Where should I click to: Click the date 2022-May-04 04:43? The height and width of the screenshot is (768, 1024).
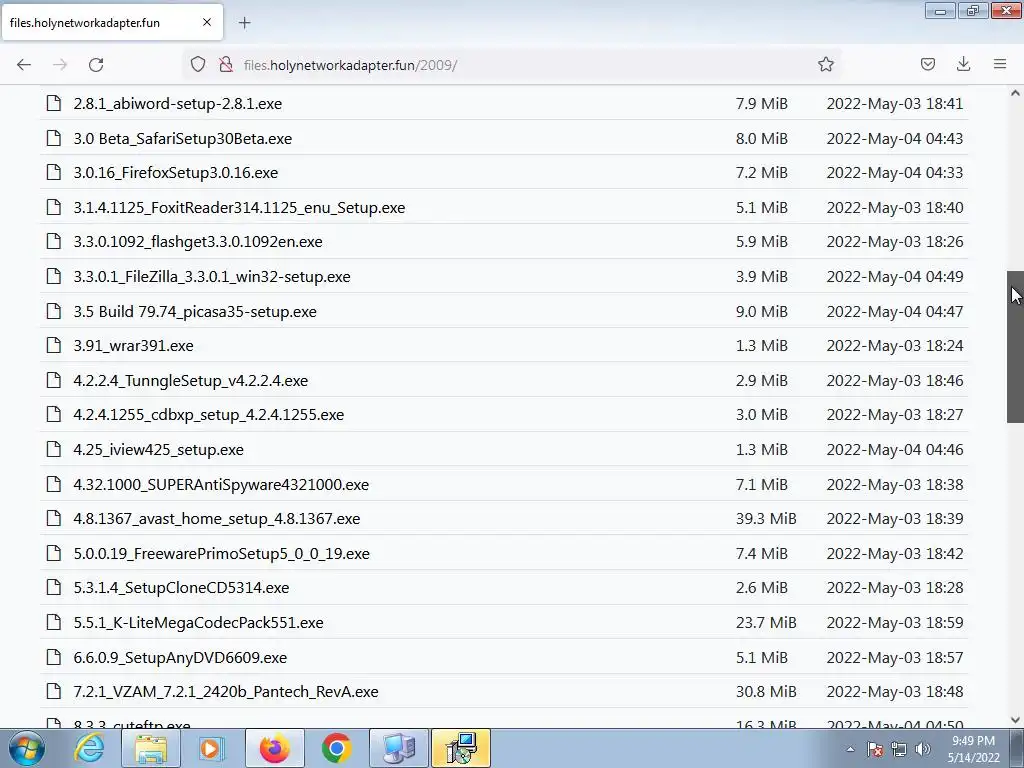(x=895, y=138)
